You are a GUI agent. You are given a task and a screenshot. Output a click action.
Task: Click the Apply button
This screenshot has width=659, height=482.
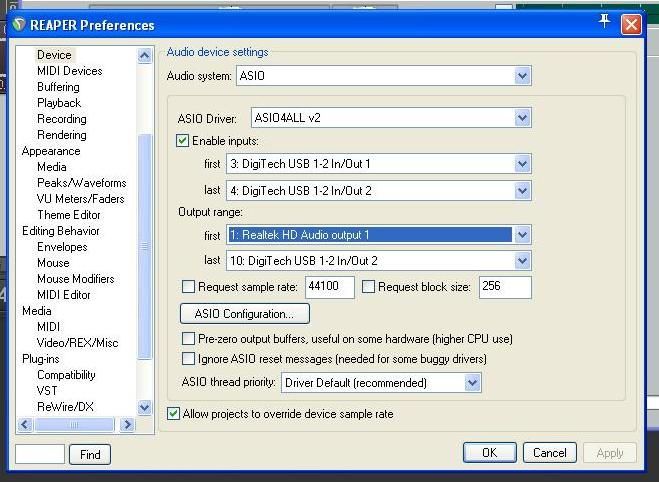tap(610, 453)
